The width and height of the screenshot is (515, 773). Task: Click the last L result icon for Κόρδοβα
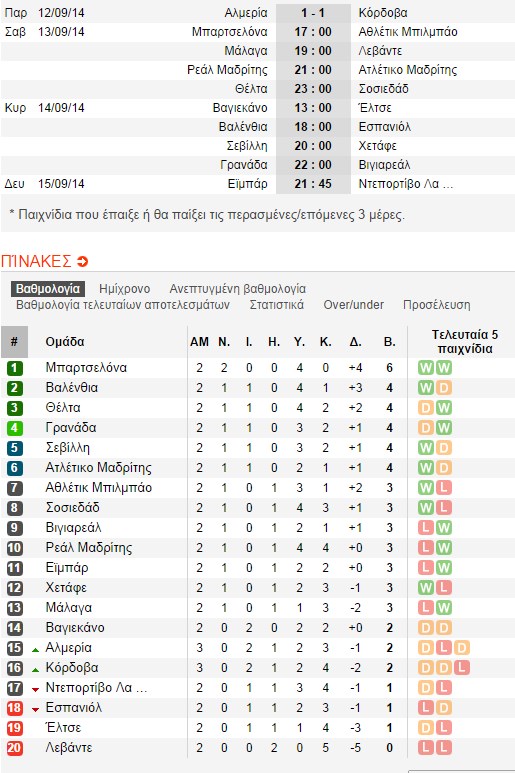tap(462, 668)
